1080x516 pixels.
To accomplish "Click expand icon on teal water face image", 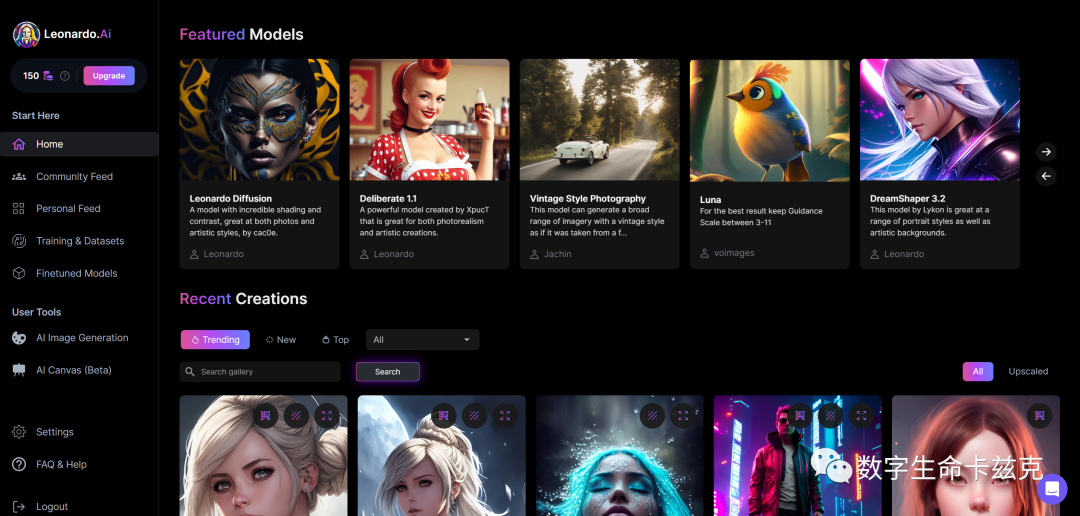I will [x=683, y=415].
